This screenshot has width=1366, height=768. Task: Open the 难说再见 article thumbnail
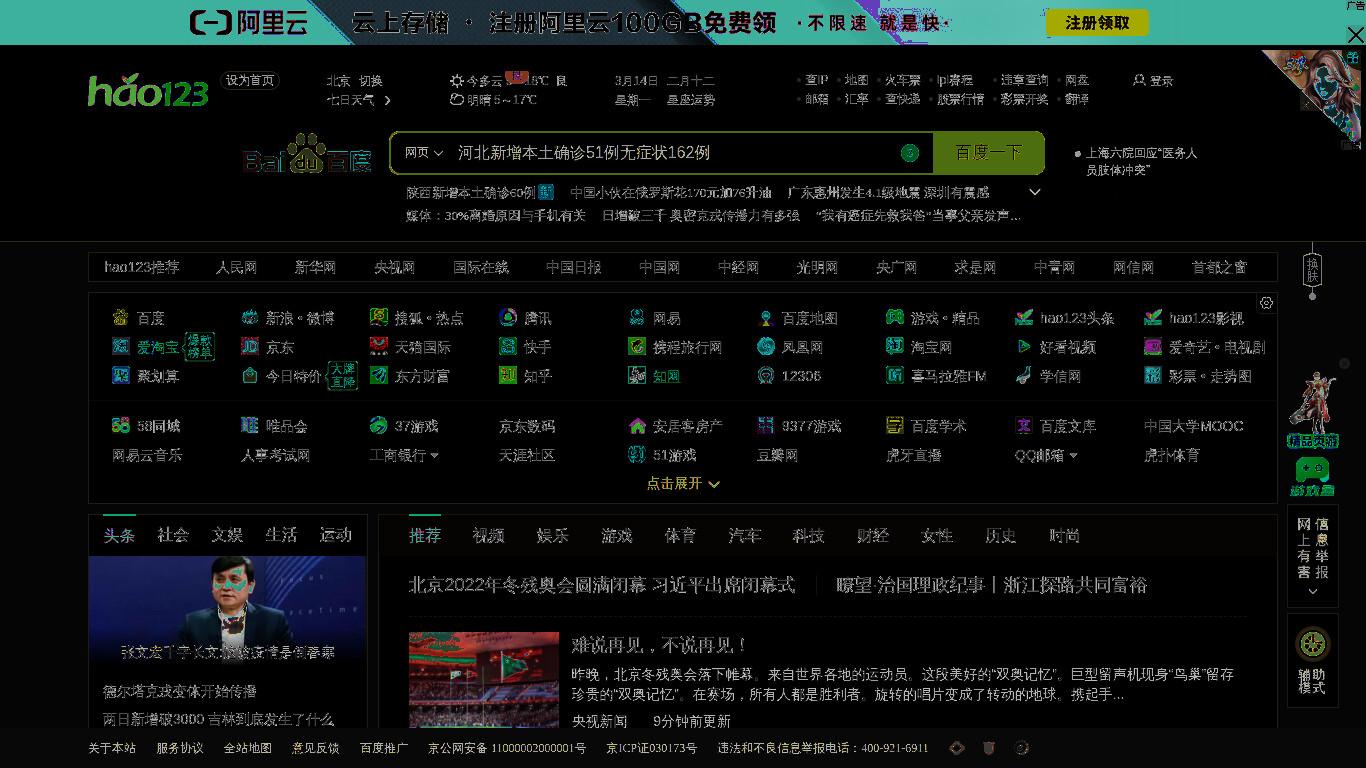pyautogui.click(x=483, y=680)
